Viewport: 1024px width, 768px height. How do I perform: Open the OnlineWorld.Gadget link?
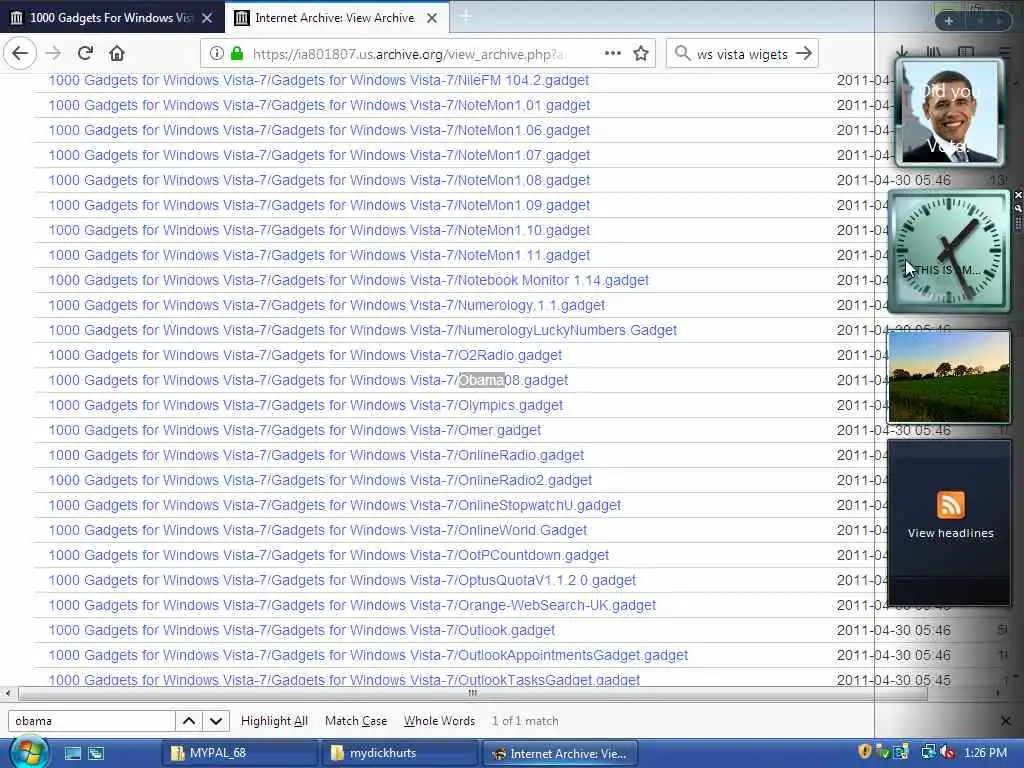click(317, 530)
